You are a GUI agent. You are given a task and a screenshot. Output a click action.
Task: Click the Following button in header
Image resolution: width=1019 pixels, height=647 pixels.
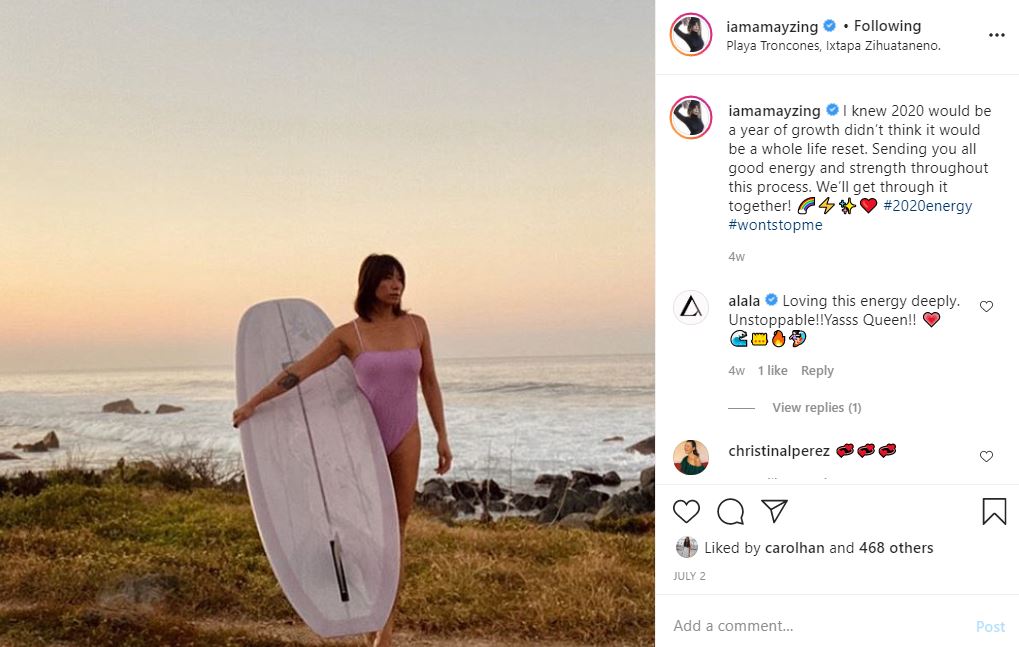coord(887,26)
